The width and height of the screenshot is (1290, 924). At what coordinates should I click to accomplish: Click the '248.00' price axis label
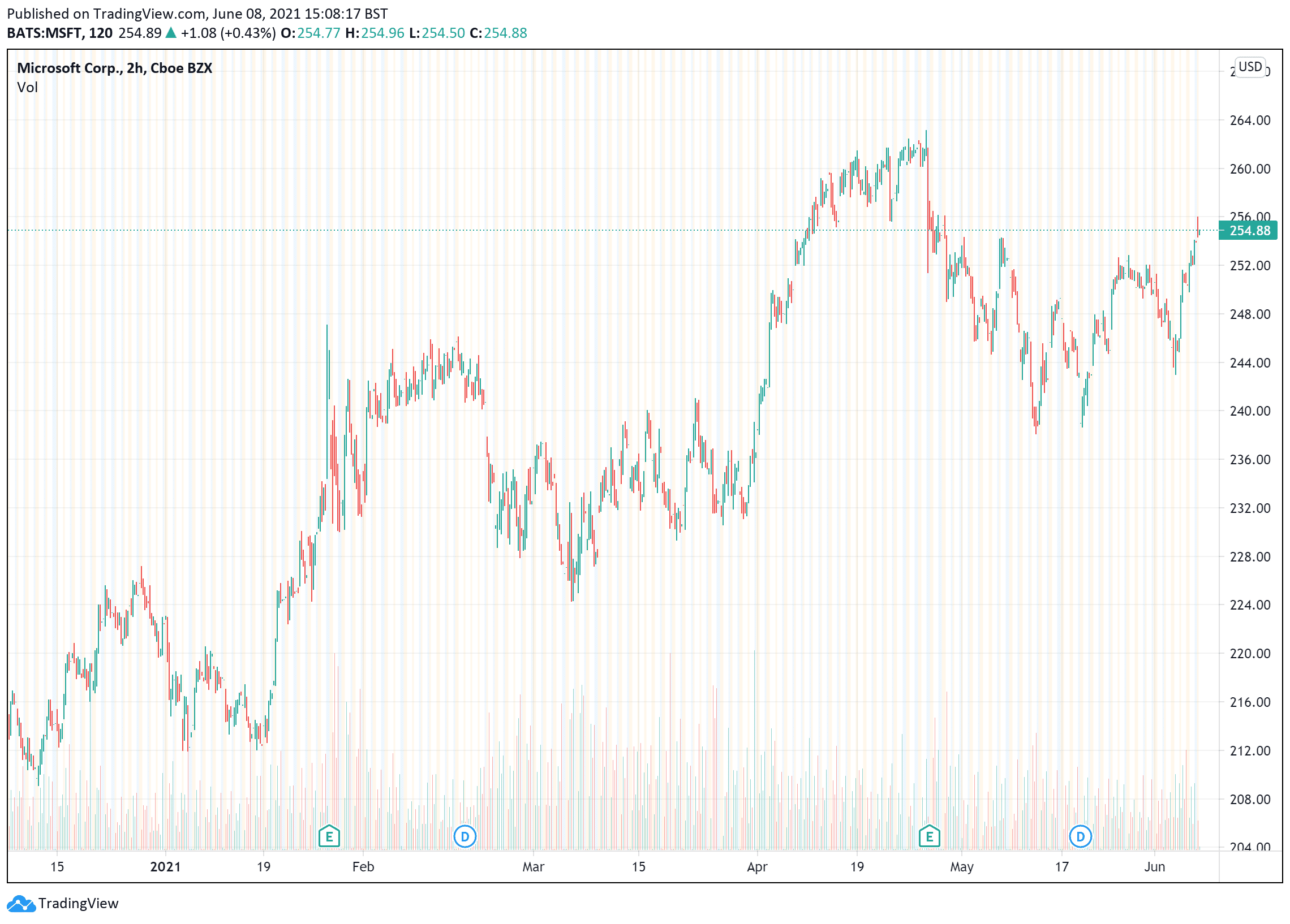coord(1250,314)
